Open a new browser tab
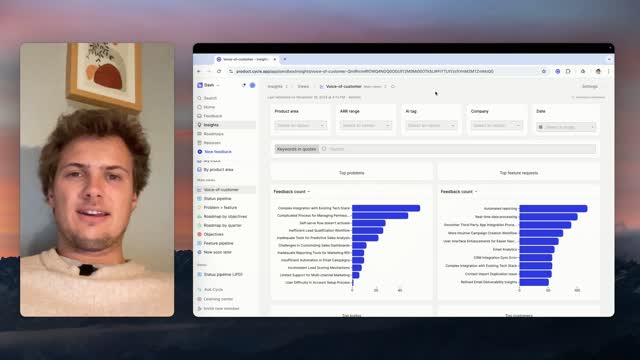640x360 pixels. tap(285, 60)
